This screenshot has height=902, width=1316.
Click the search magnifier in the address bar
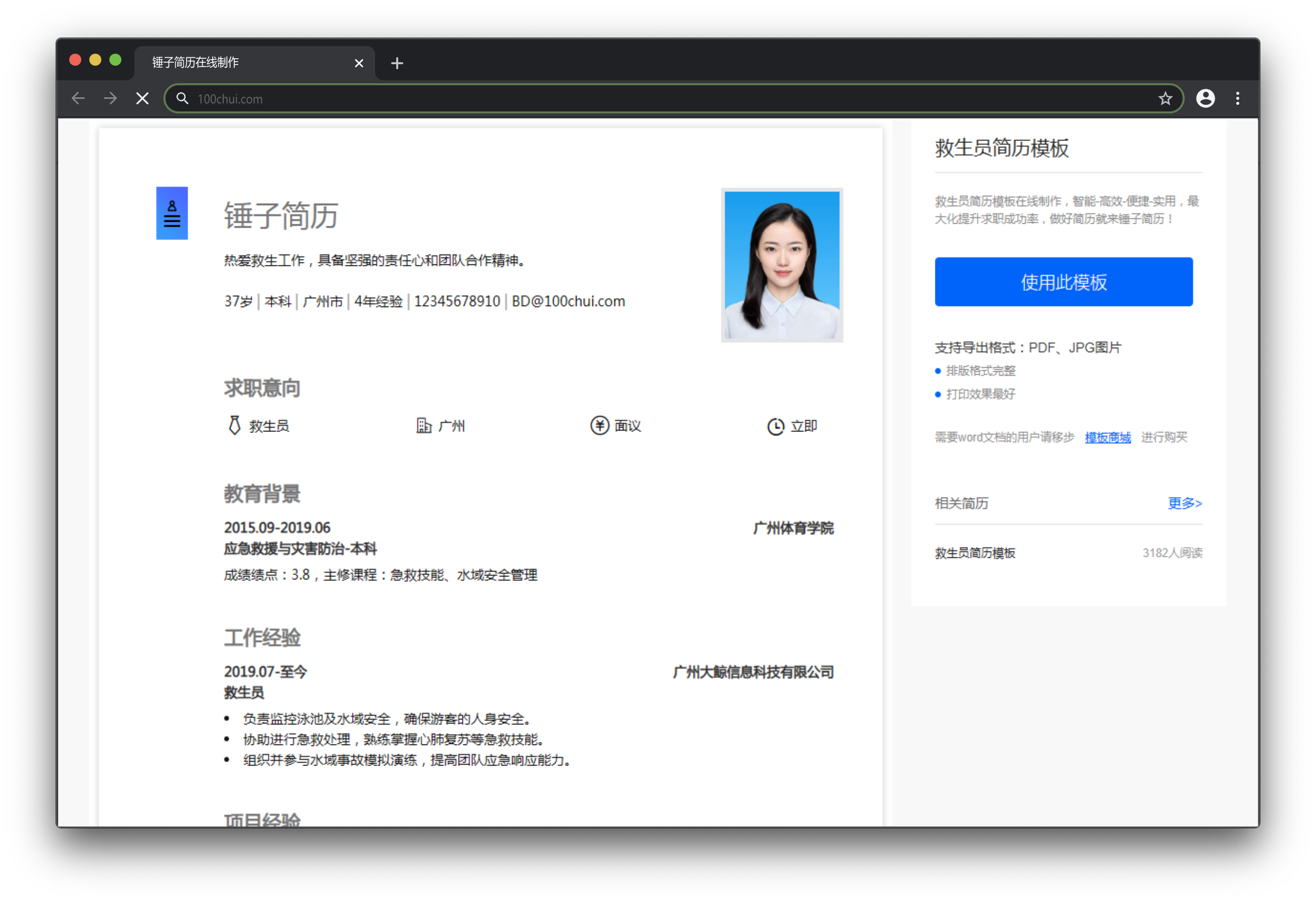pos(182,99)
